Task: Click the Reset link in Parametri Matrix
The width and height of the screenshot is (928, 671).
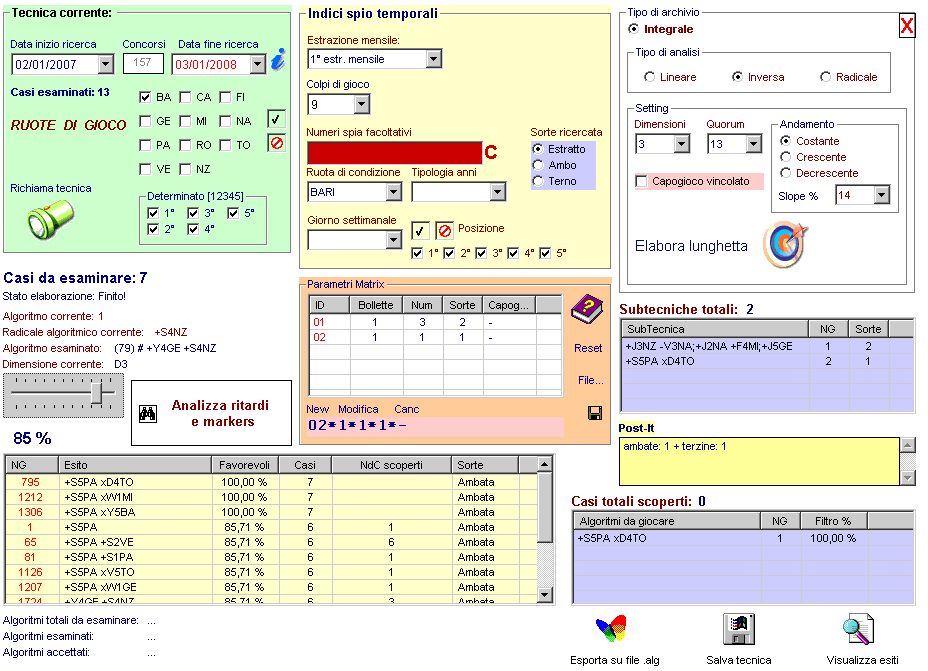Action: click(588, 349)
